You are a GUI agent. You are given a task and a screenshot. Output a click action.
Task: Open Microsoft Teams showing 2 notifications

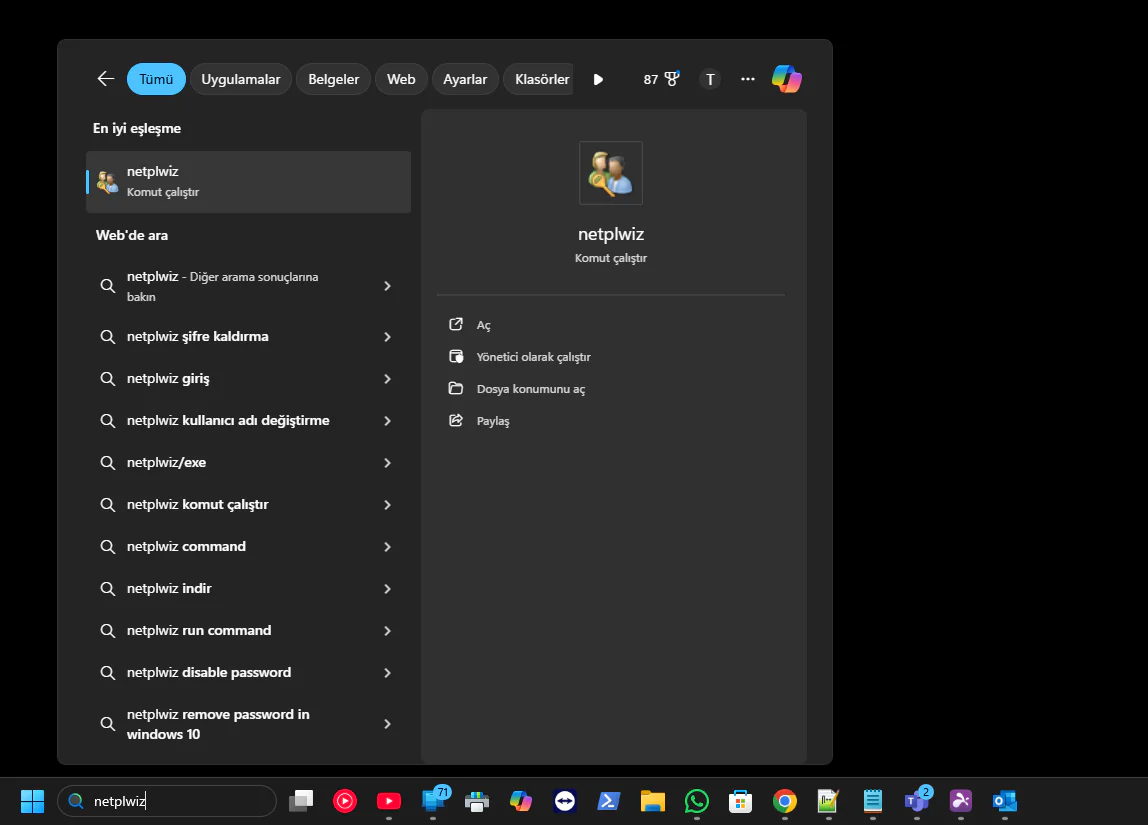[916, 801]
